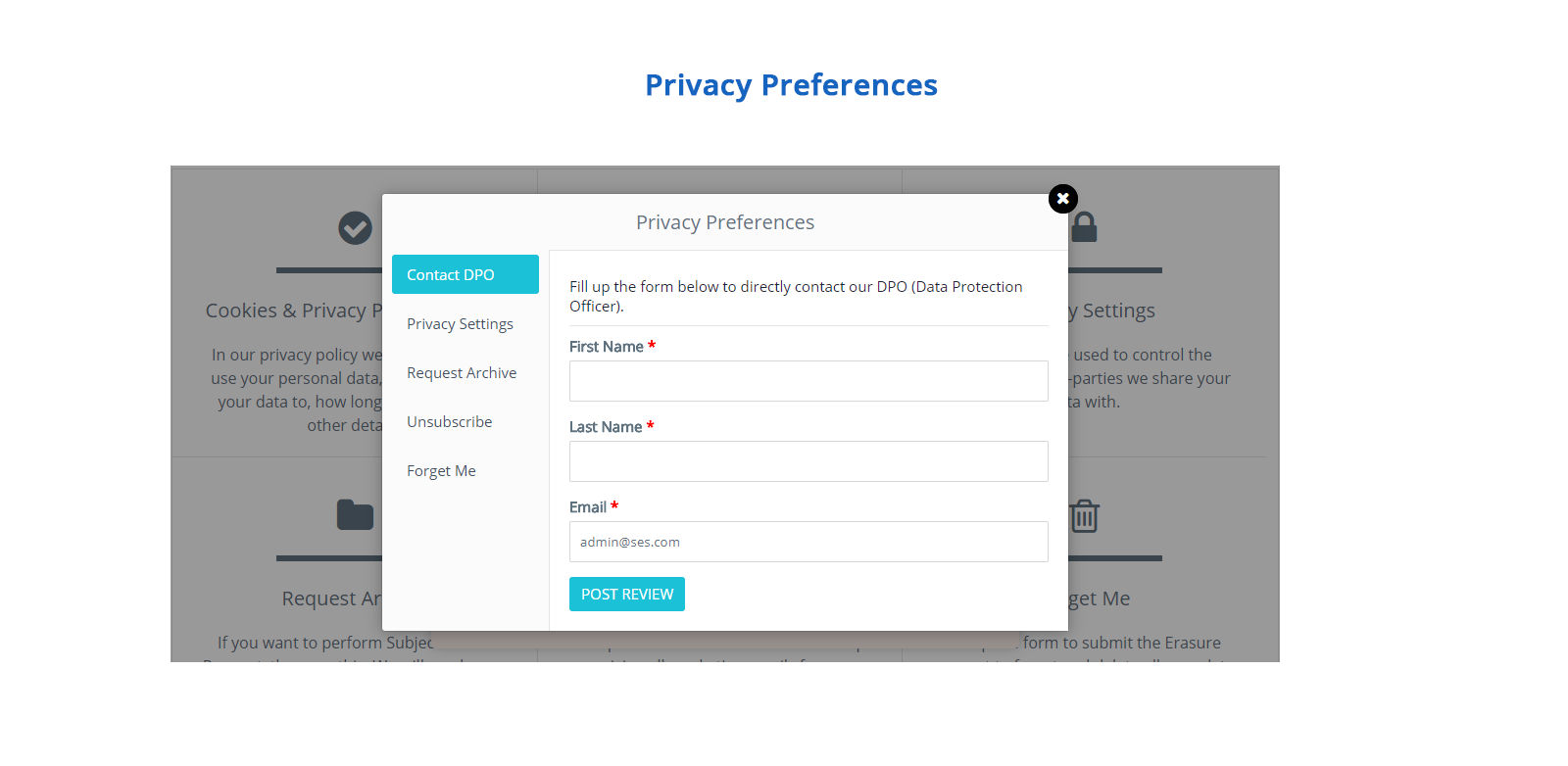1568x766 pixels.
Task: Click the folder icon for Request Archive card
Action: tap(355, 514)
